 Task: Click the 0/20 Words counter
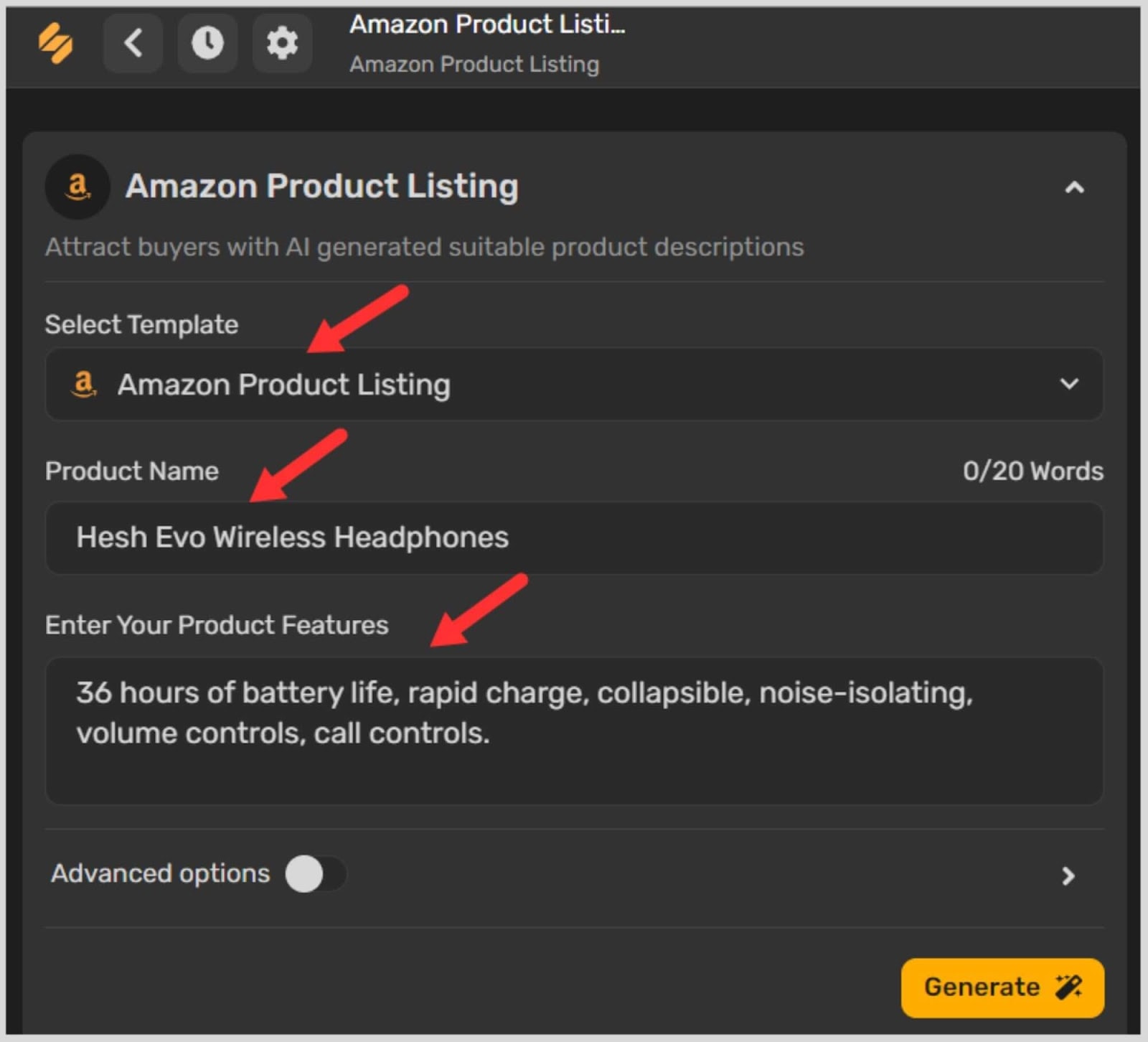click(x=1032, y=471)
